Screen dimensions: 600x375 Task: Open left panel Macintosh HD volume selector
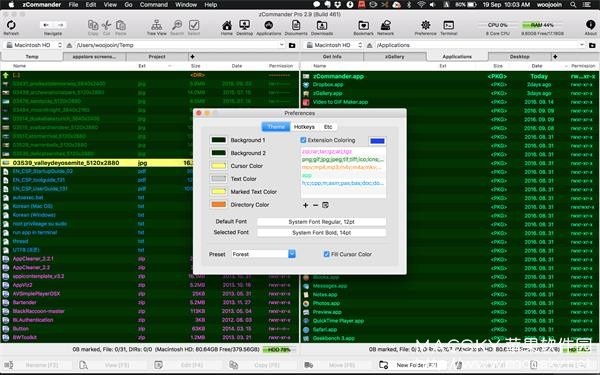tap(33, 45)
